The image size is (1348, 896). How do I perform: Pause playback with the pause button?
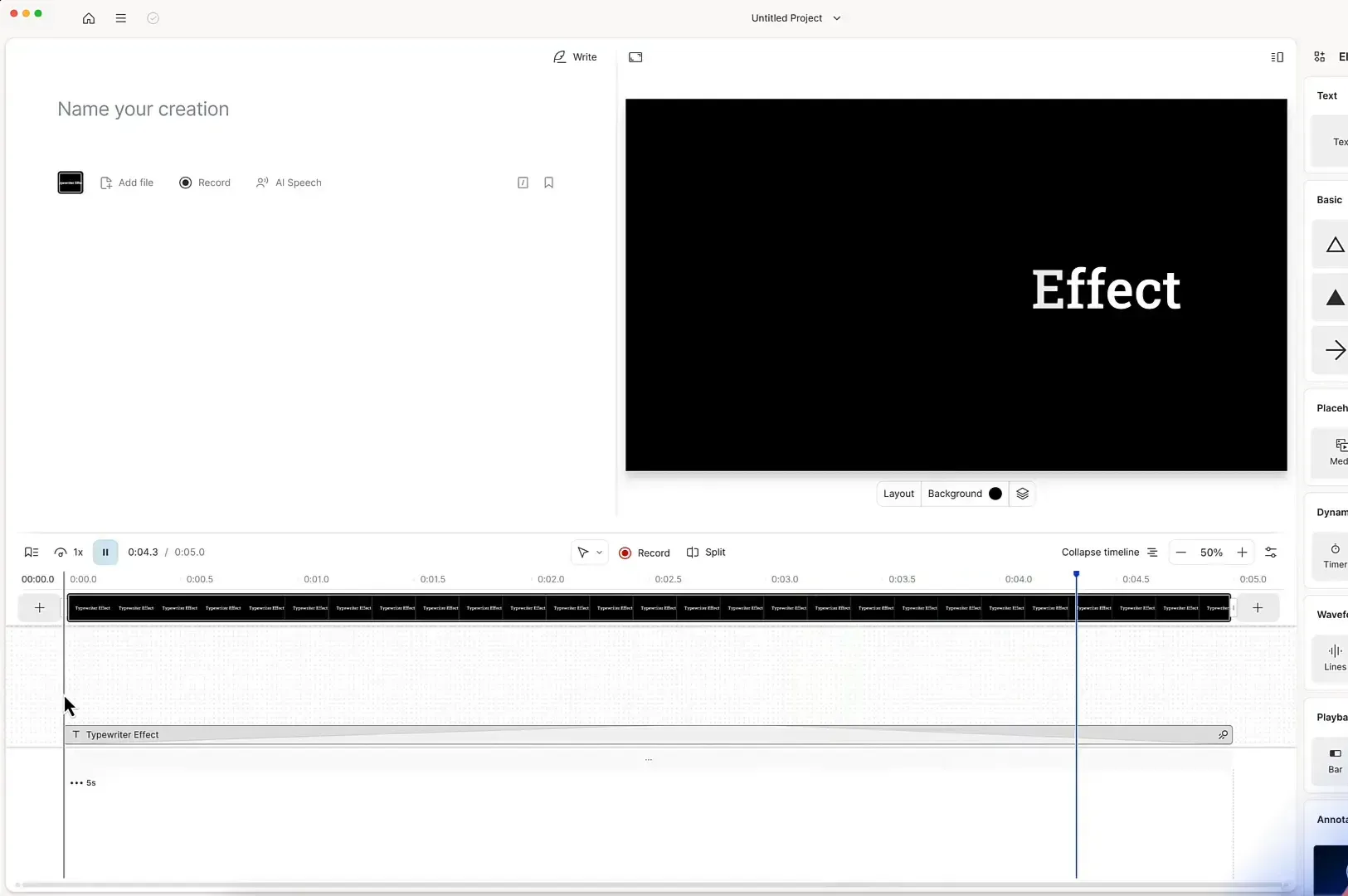(x=105, y=552)
